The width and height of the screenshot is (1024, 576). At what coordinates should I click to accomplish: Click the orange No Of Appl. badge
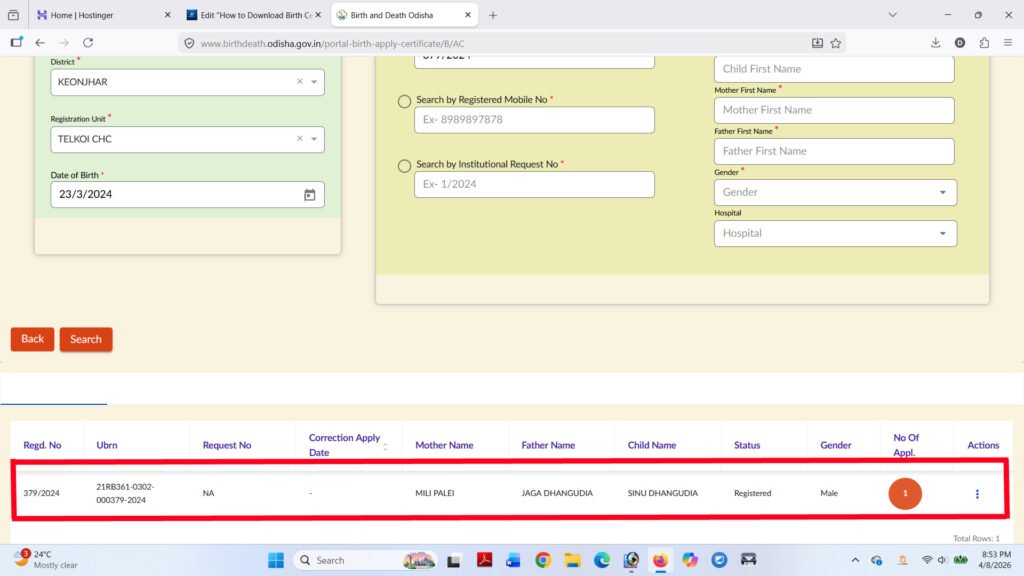[x=905, y=493]
